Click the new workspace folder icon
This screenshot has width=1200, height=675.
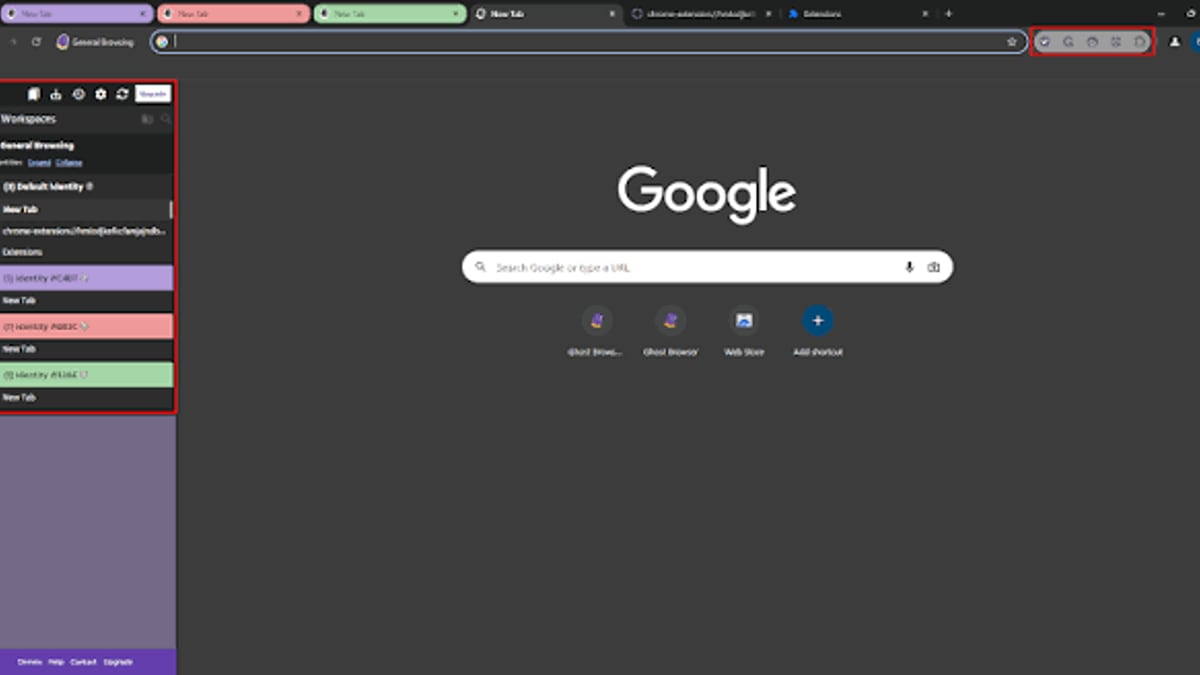[147, 119]
